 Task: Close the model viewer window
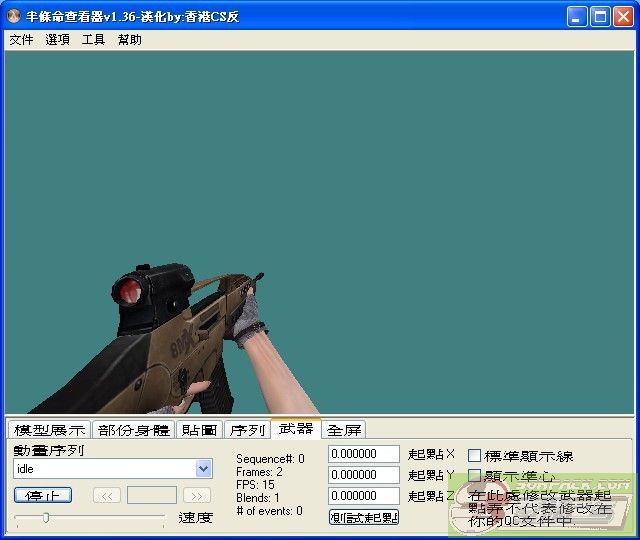[x=623, y=17]
